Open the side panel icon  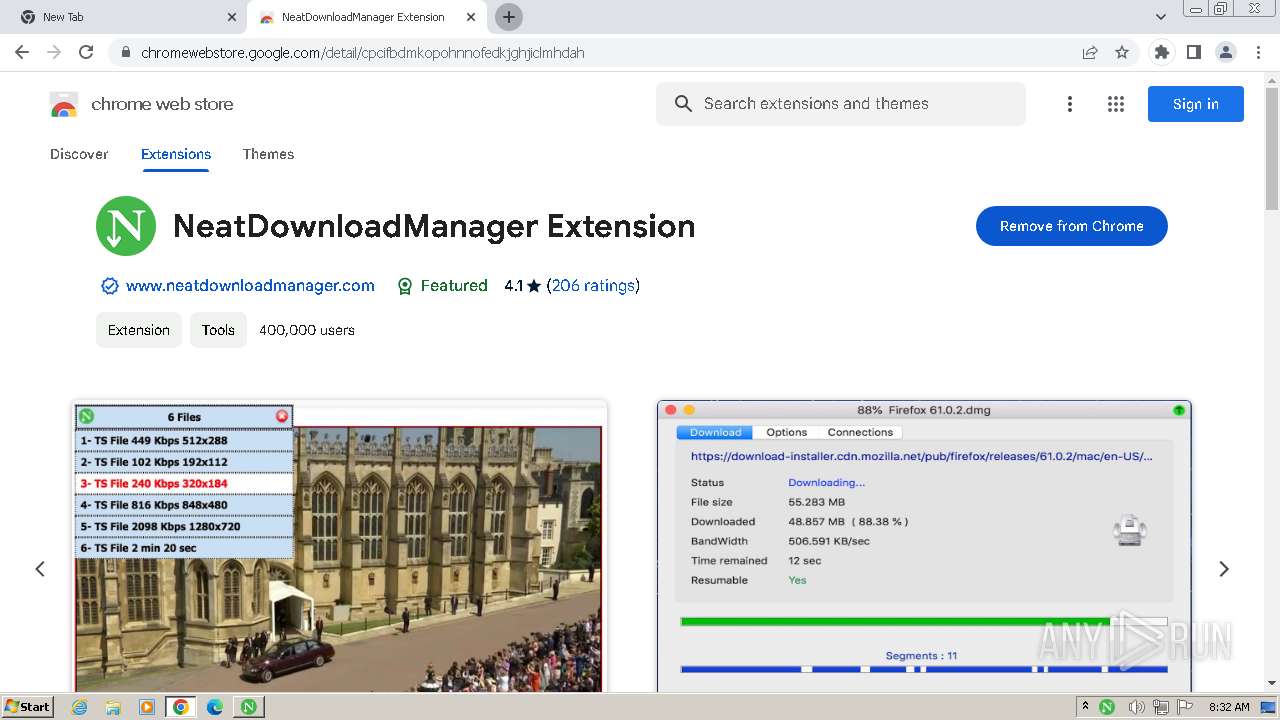pyautogui.click(x=1193, y=52)
